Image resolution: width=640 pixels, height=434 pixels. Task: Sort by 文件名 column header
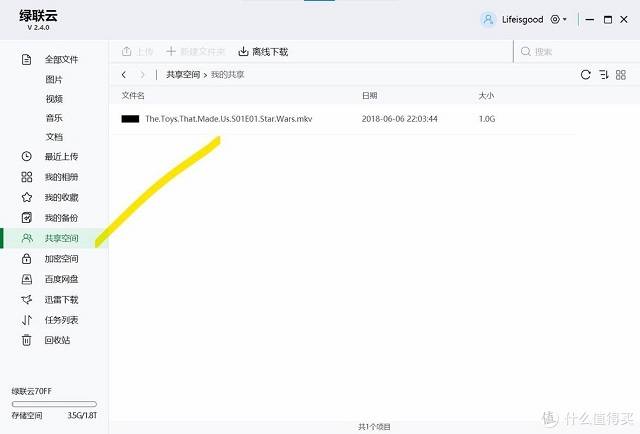pyautogui.click(x=133, y=96)
